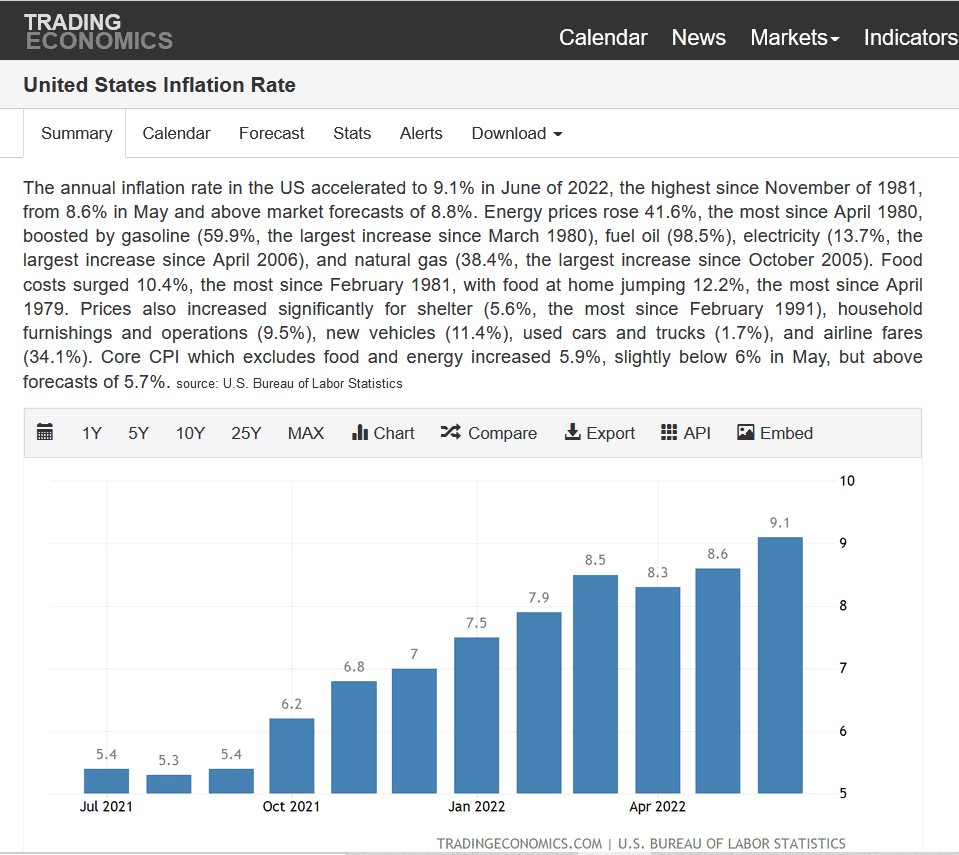Click the 9.1 bar in chart
The image size is (959, 855).
pos(780,665)
